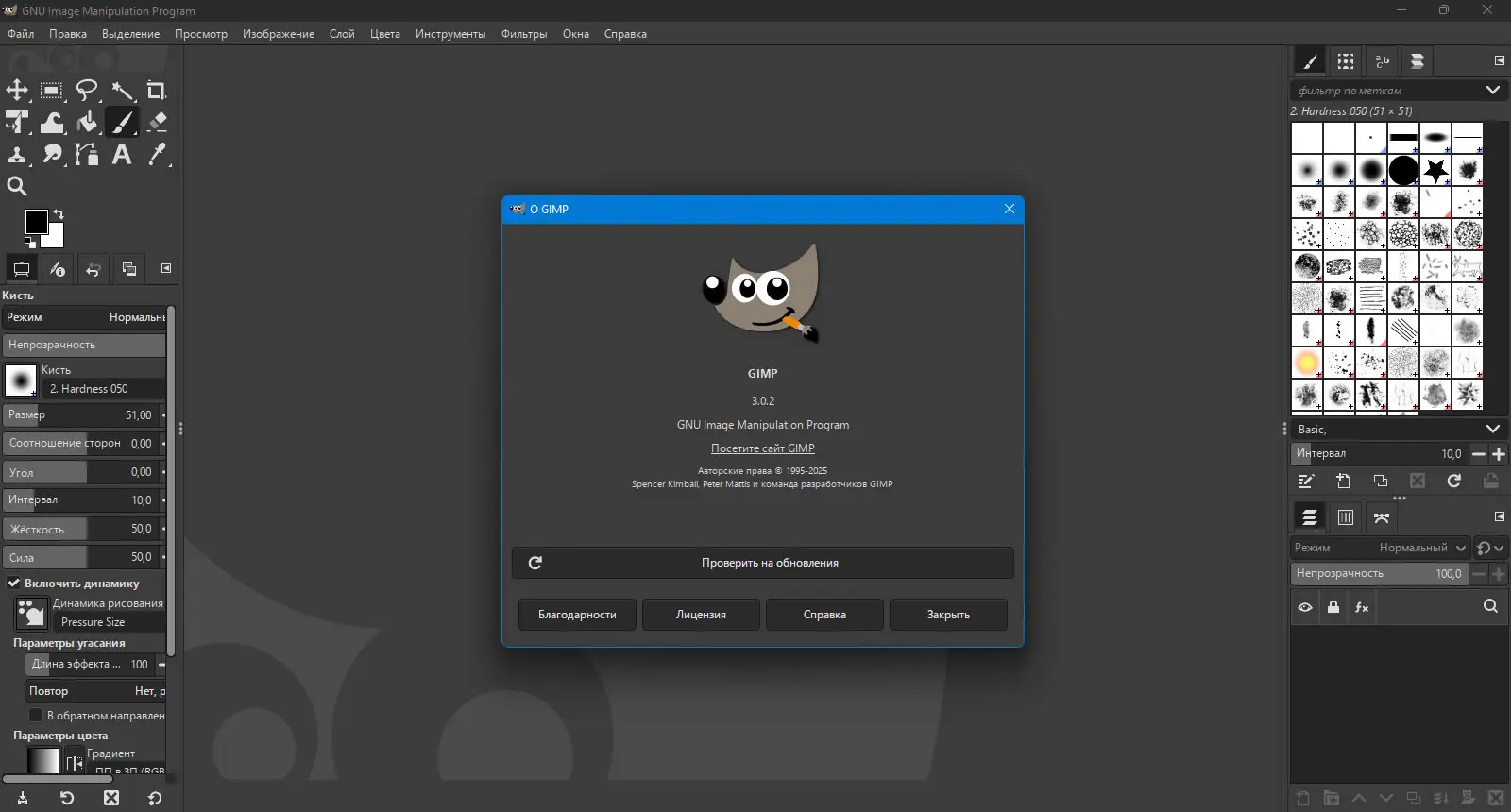Select the Paths tool in the toolbox
This screenshot has width=1511, height=812.
pos(87,155)
